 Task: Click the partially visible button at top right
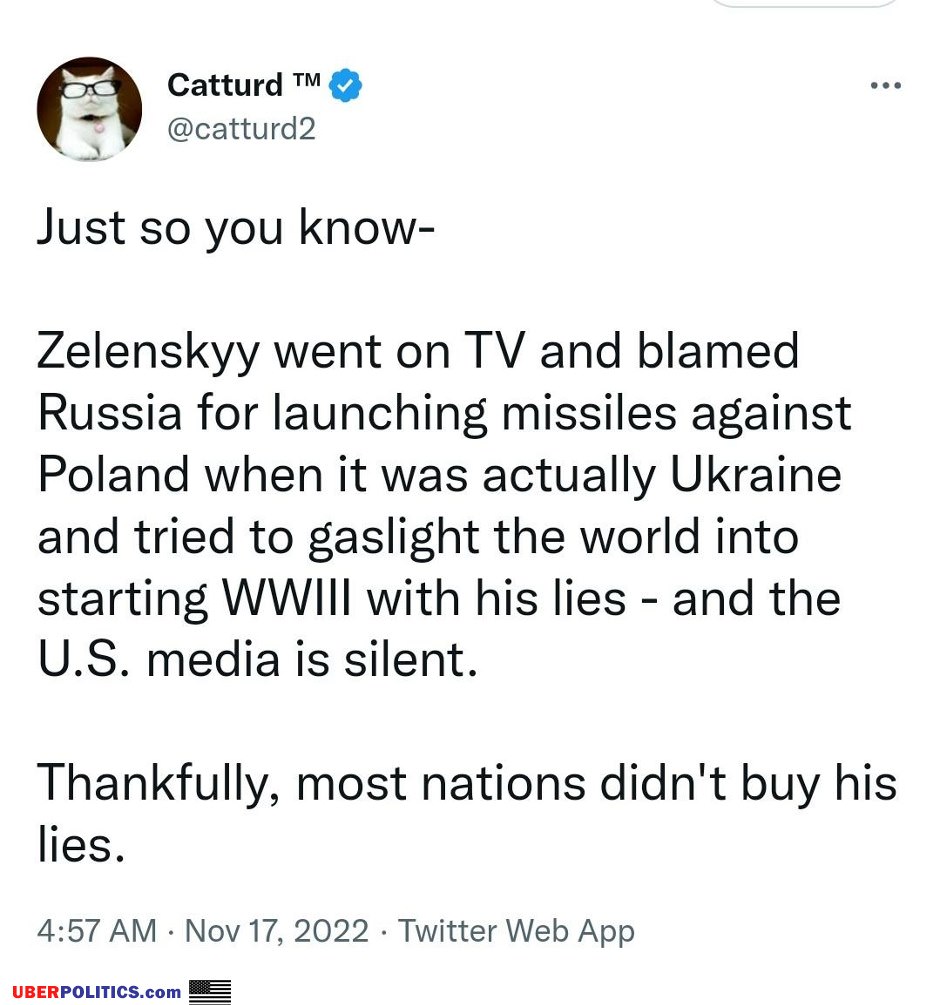(805, 3)
